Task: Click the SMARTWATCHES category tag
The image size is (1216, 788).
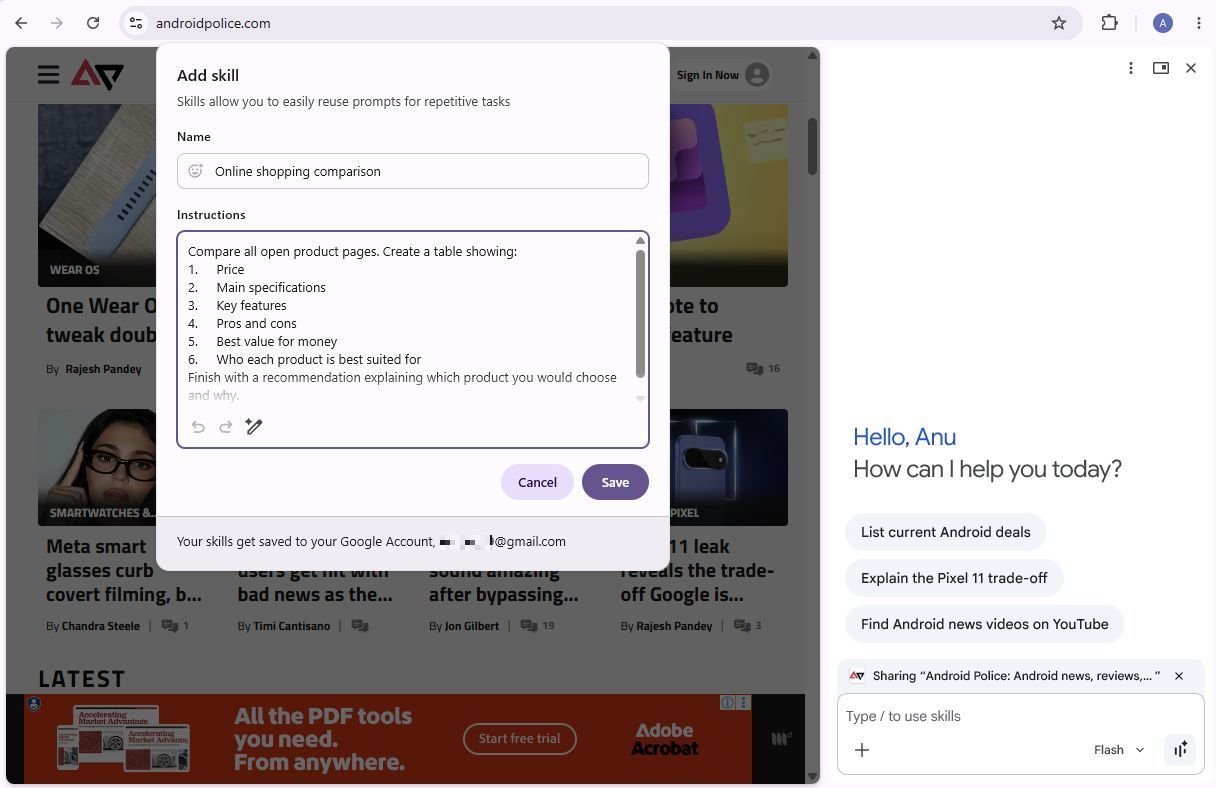Action: [103, 513]
